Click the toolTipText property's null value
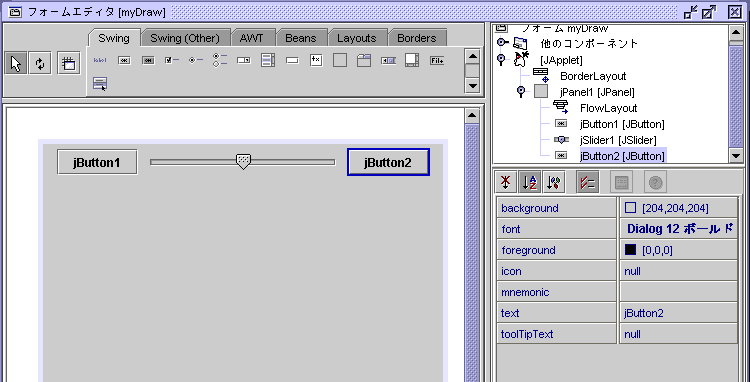The image size is (750, 382). tap(678, 334)
